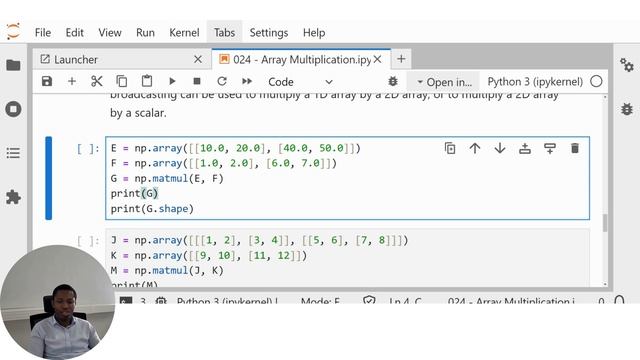Open the Help menu
The width and height of the screenshot is (640, 360).
314,33
